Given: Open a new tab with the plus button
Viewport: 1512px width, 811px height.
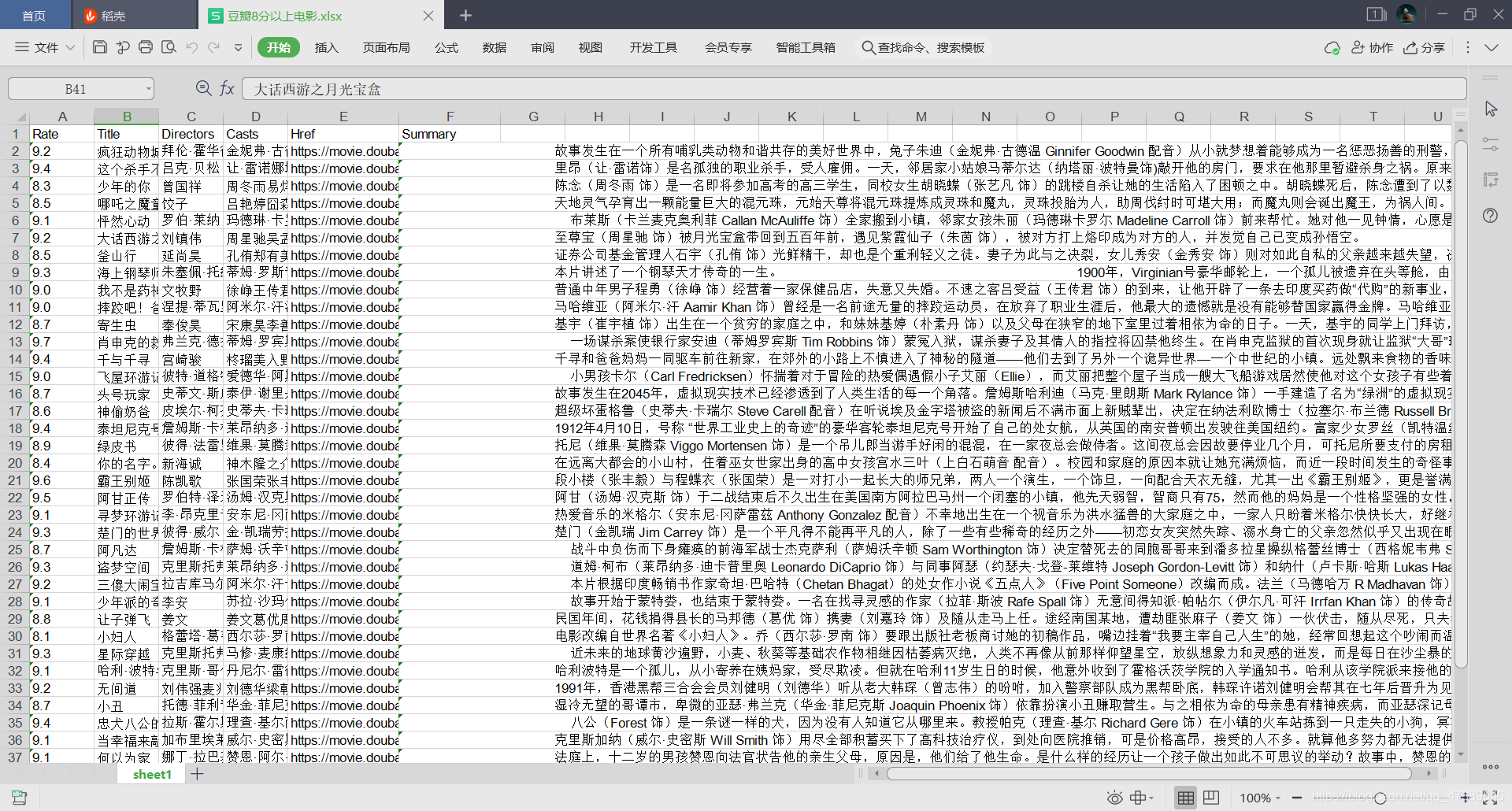Looking at the screenshot, I should [465, 15].
